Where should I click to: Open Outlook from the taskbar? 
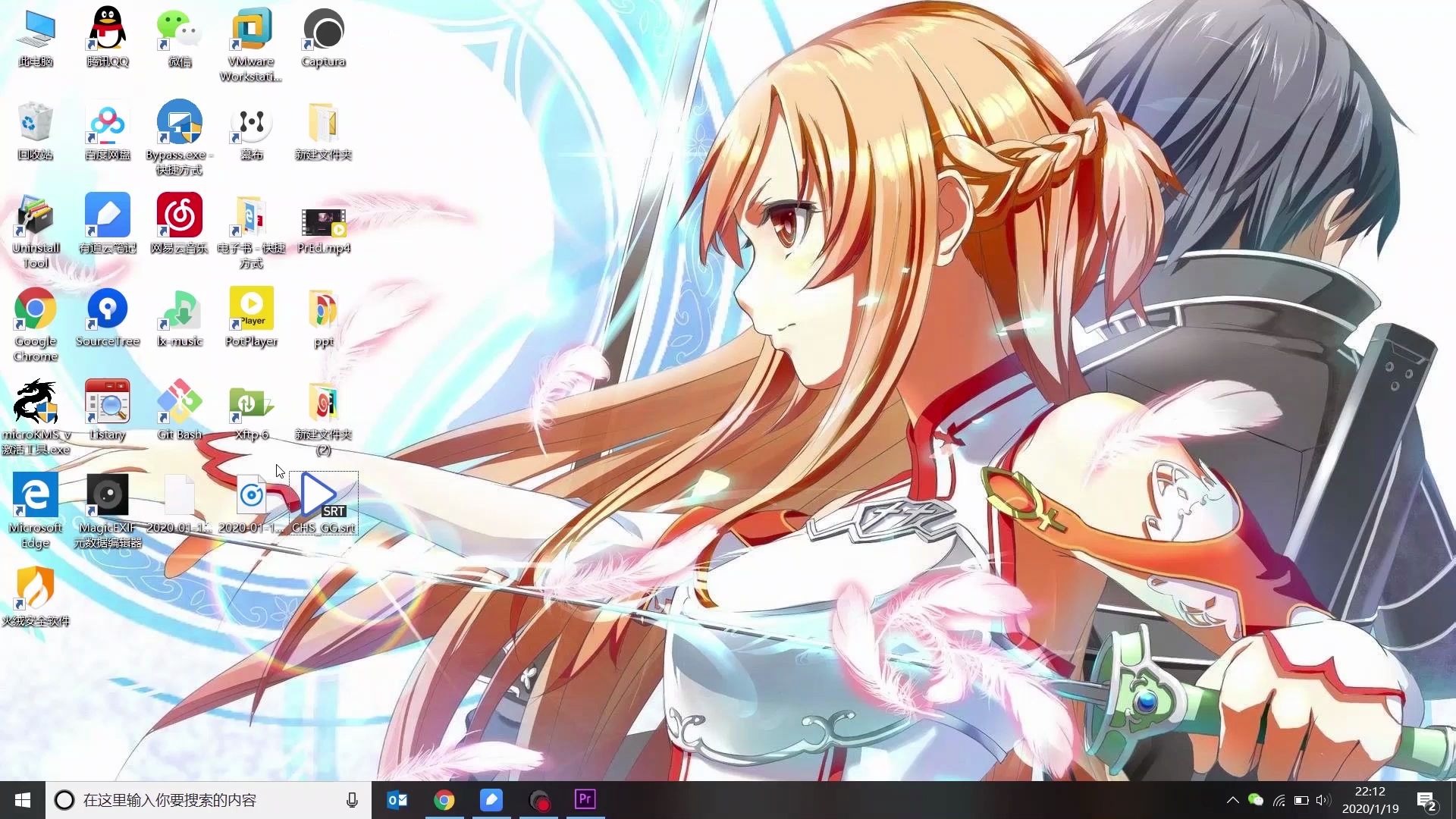tap(397, 799)
